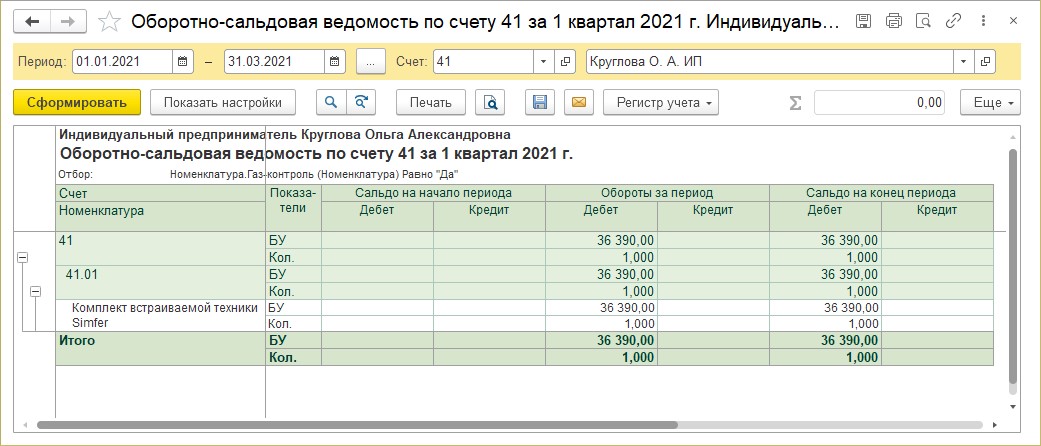Expand organization dropdown Круглова О. А. ИП

tap(963, 62)
